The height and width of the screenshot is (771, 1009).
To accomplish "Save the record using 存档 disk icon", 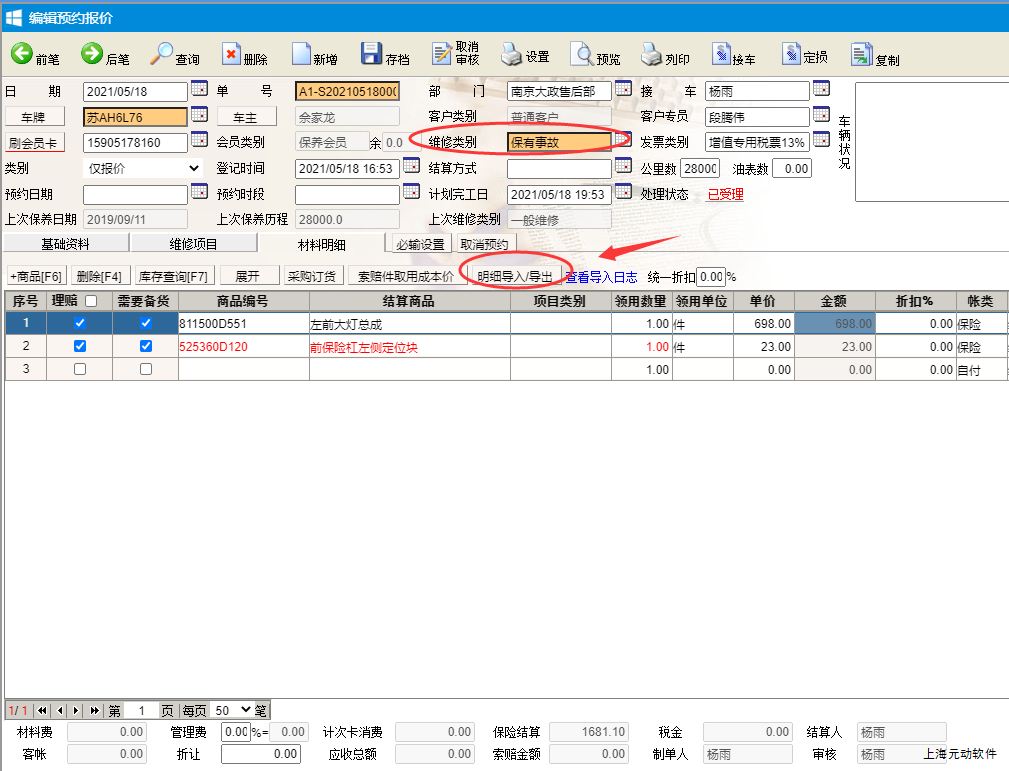I will pyautogui.click(x=371, y=55).
